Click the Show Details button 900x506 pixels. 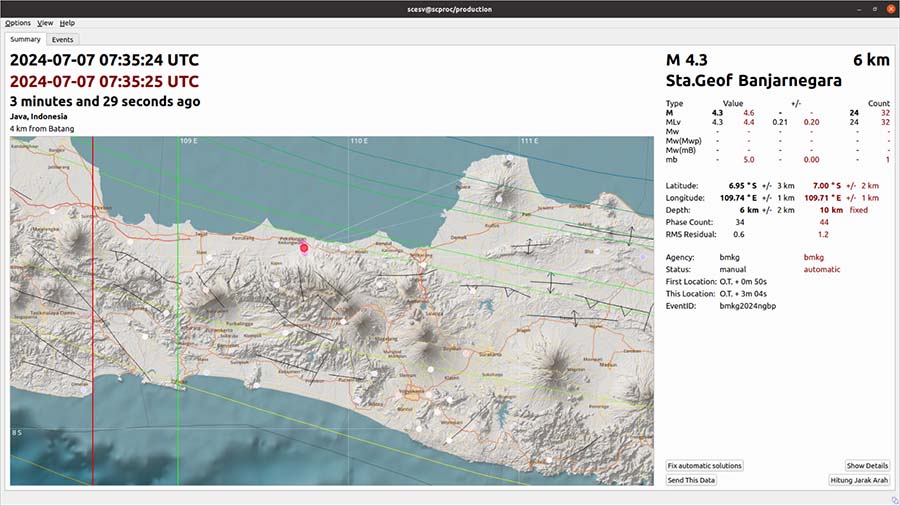coord(867,466)
